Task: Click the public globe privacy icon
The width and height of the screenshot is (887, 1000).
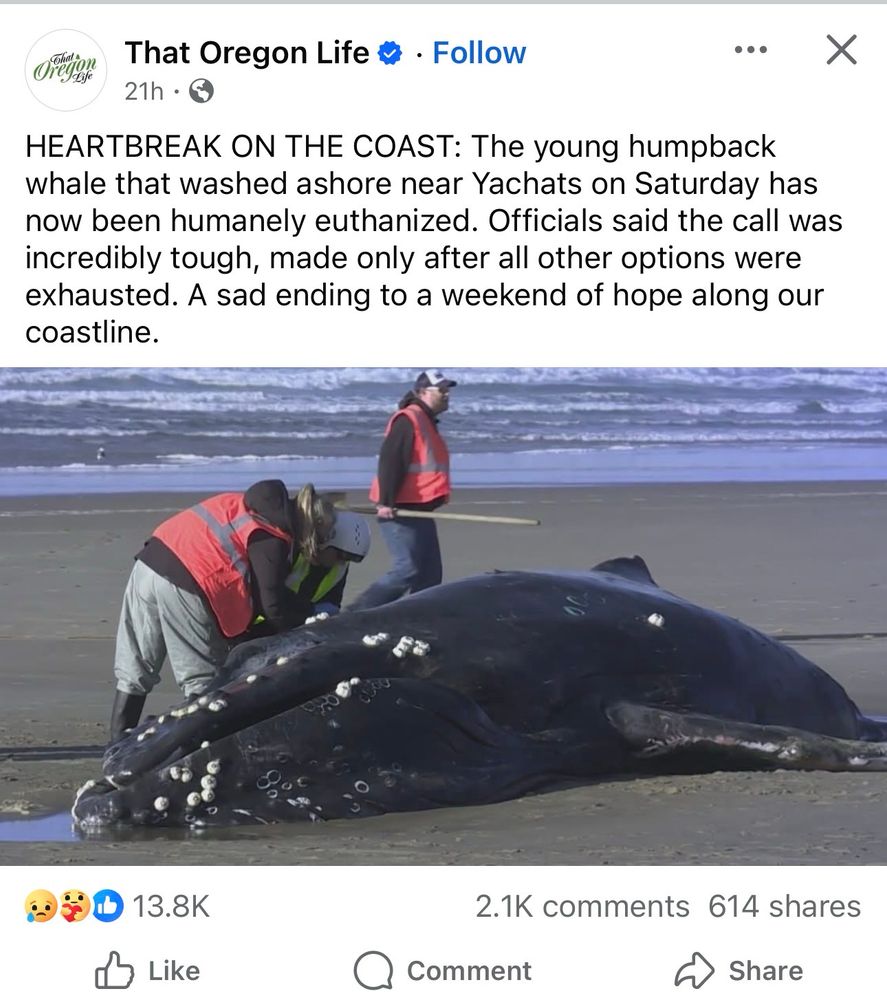Action: 202,92
